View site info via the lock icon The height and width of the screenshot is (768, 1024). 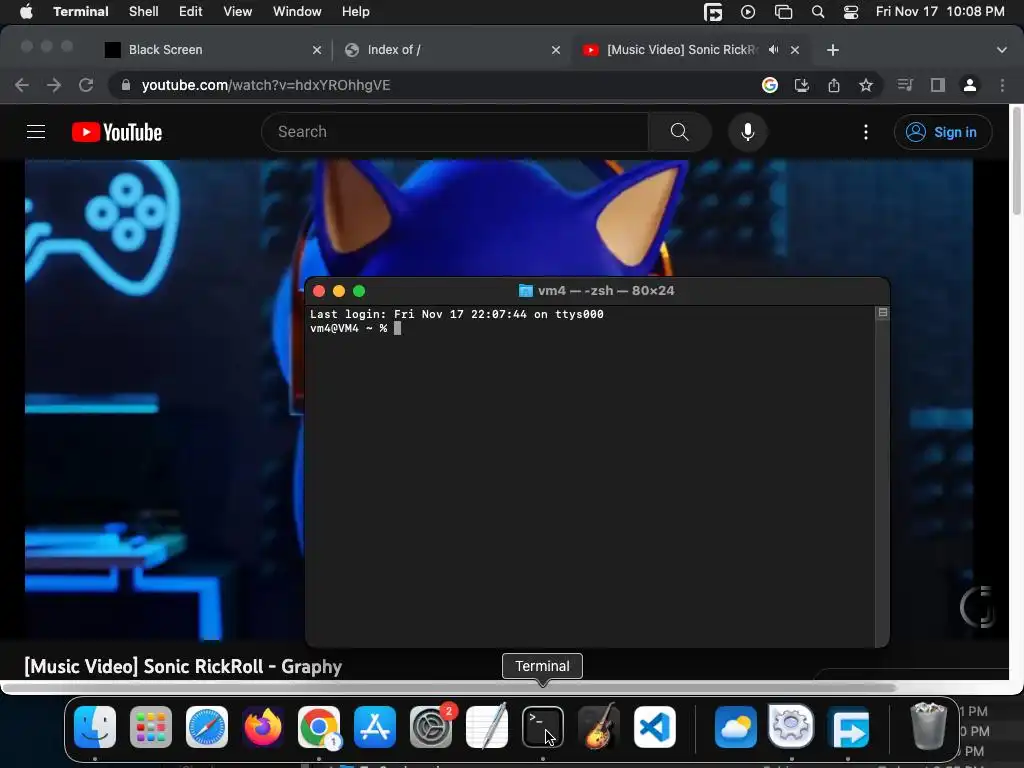pyautogui.click(x=126, y=85)
